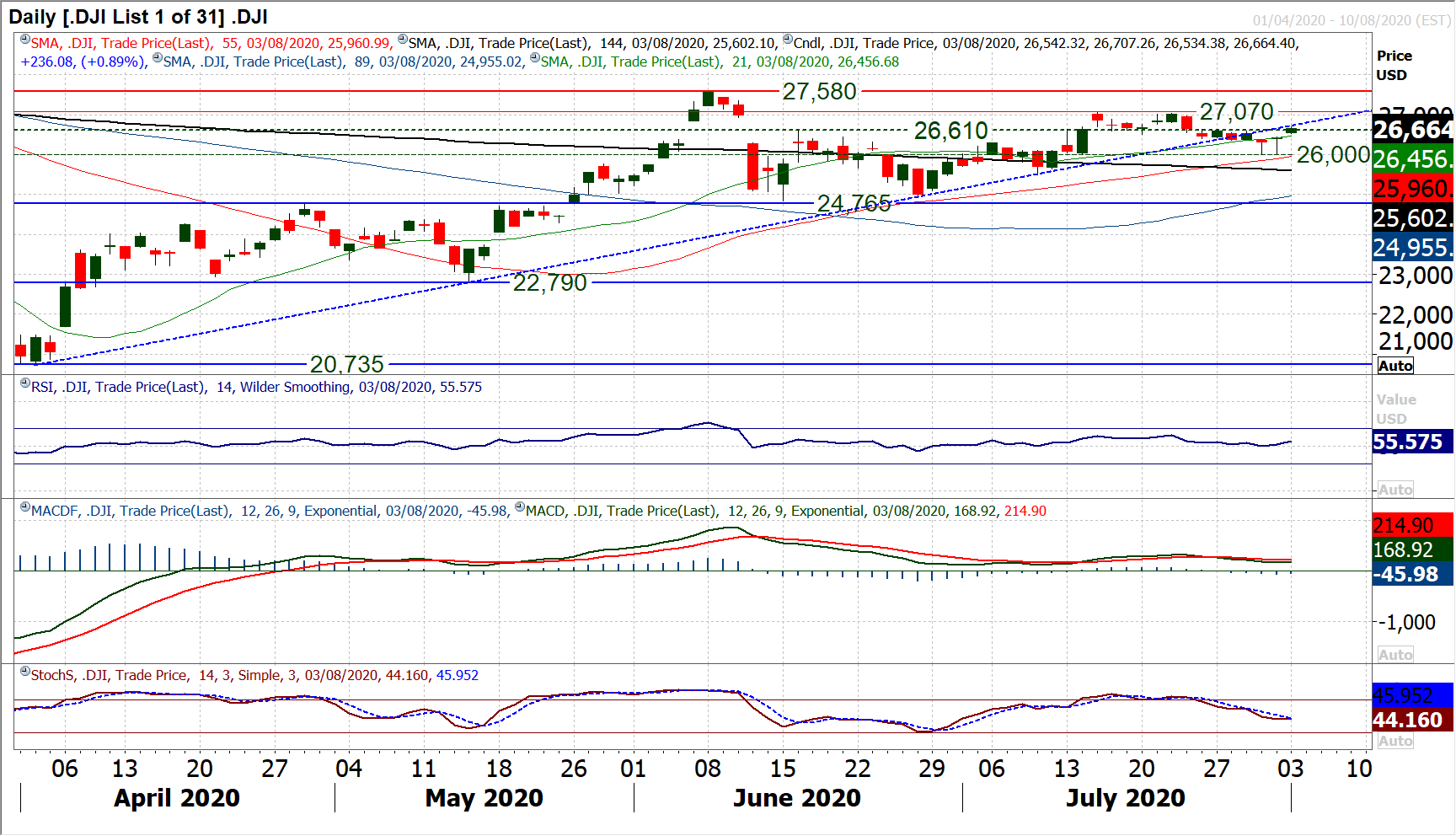Toggle Auto scaling on the price panel

click(x=1395, y=366)
